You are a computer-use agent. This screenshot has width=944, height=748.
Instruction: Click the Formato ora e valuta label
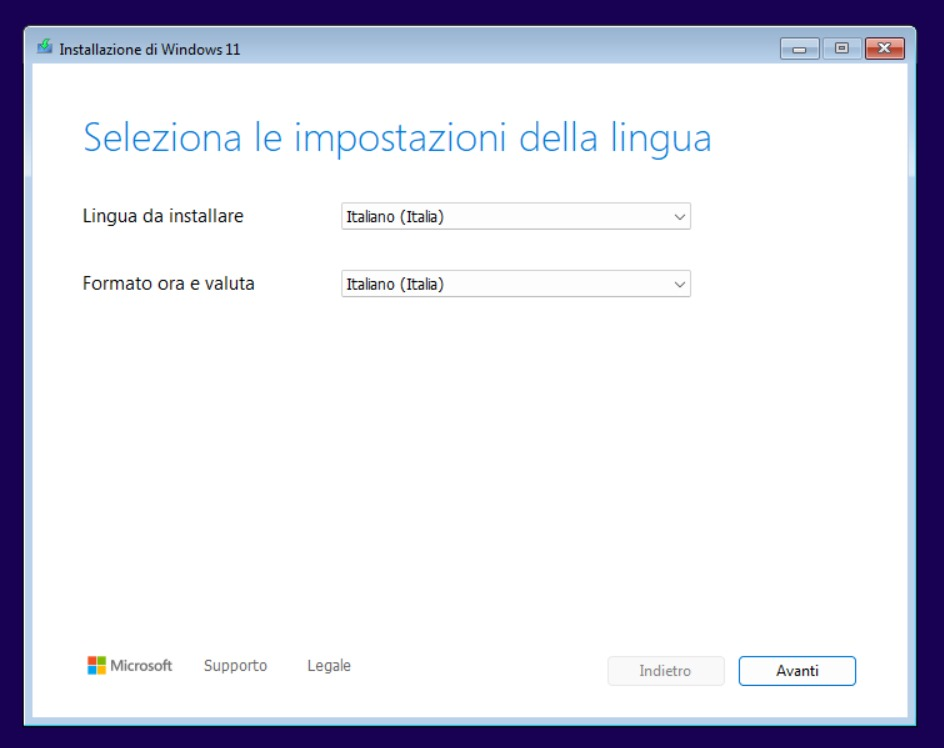pyautogui.click(x=169, y=284)
